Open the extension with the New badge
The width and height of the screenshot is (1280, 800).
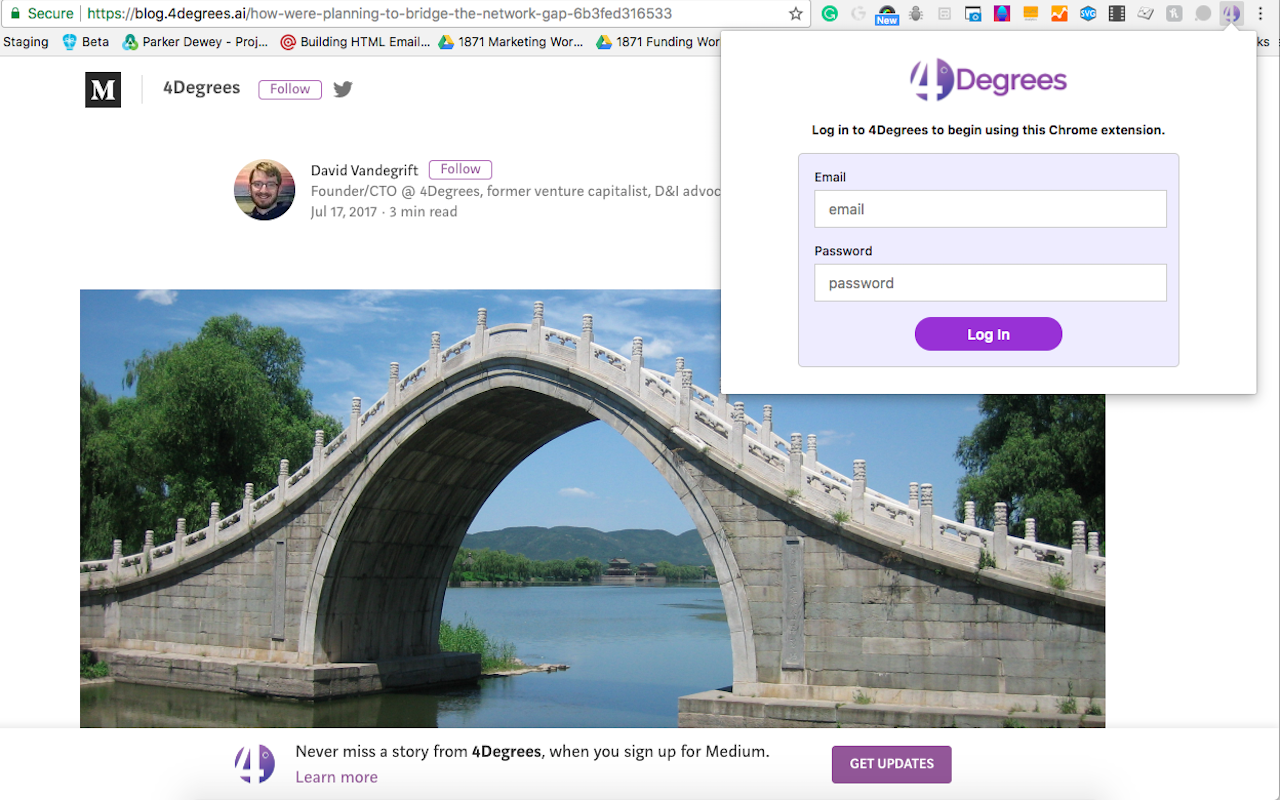point(886,14)
